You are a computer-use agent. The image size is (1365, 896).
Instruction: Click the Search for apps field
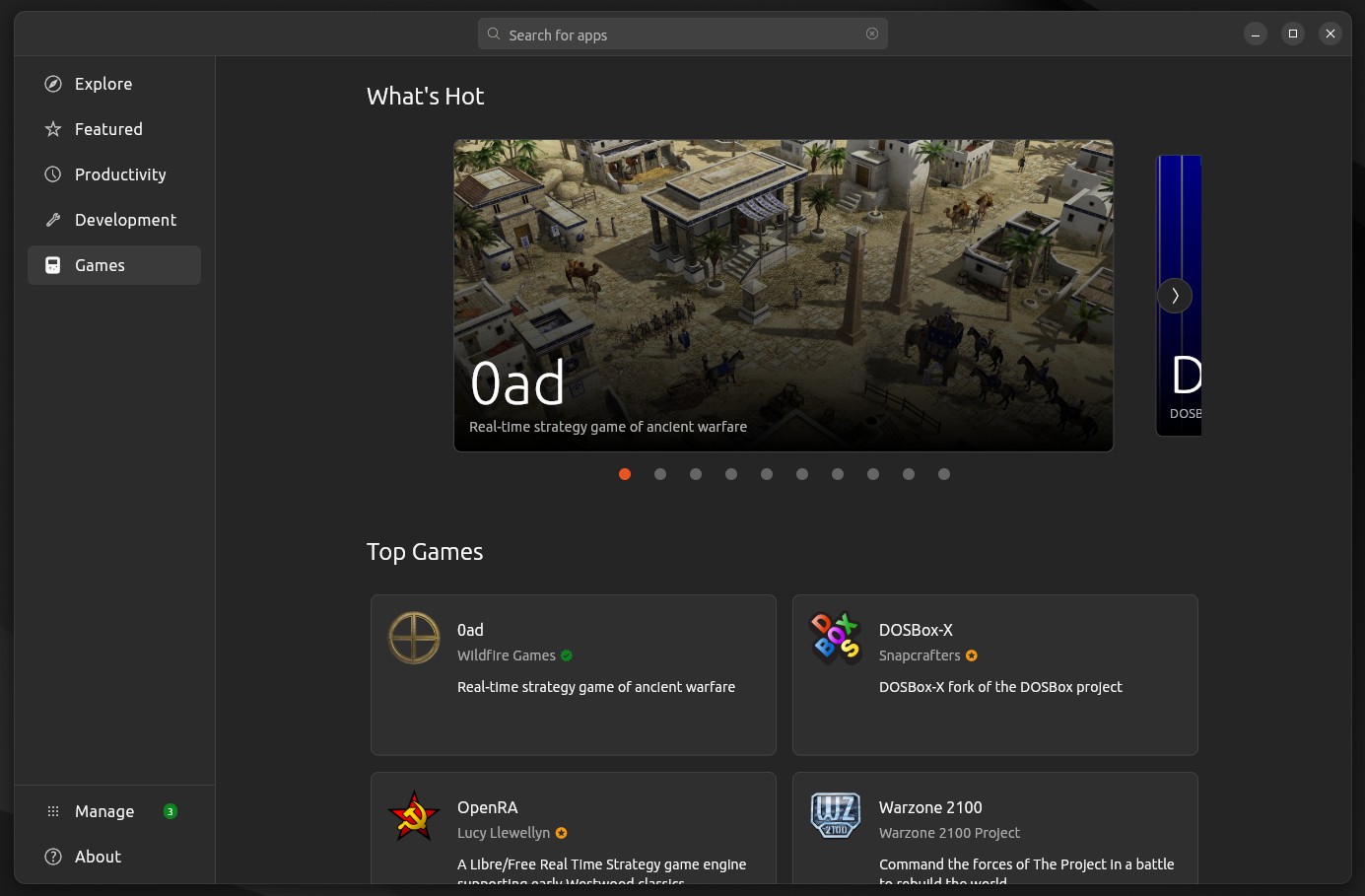coord(683,34)
